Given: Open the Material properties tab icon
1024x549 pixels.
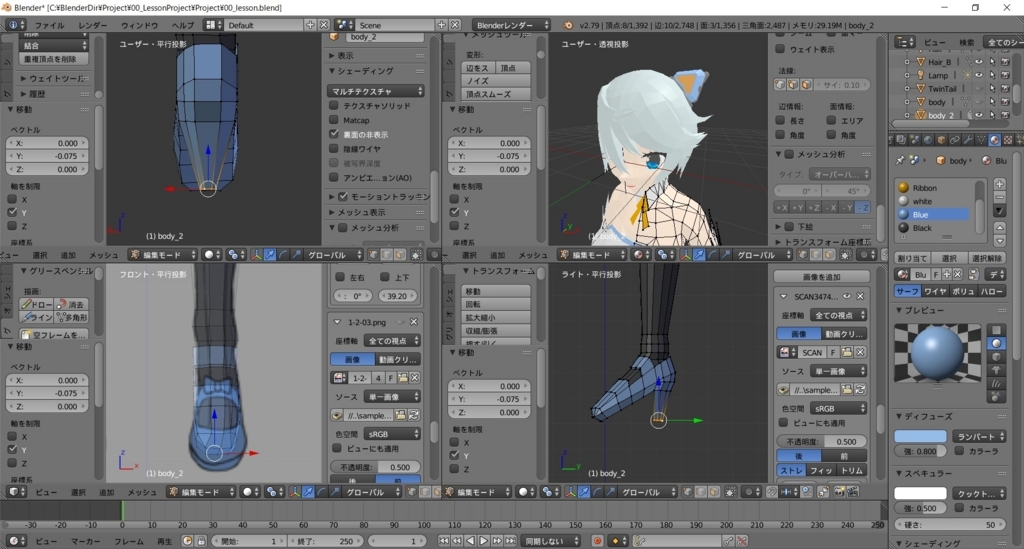Looking at the screenshot, I should 995,140.
